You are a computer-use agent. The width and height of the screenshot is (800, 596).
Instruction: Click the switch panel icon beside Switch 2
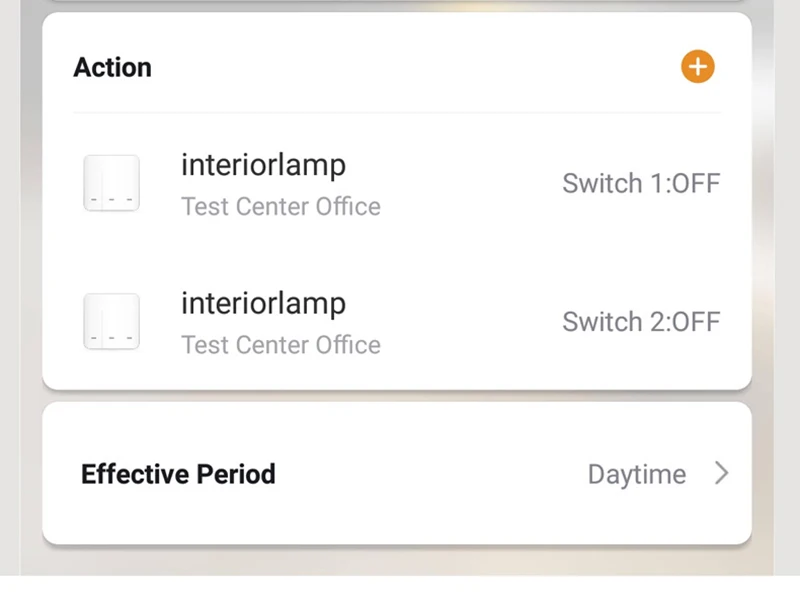click(x=111, y=322)
